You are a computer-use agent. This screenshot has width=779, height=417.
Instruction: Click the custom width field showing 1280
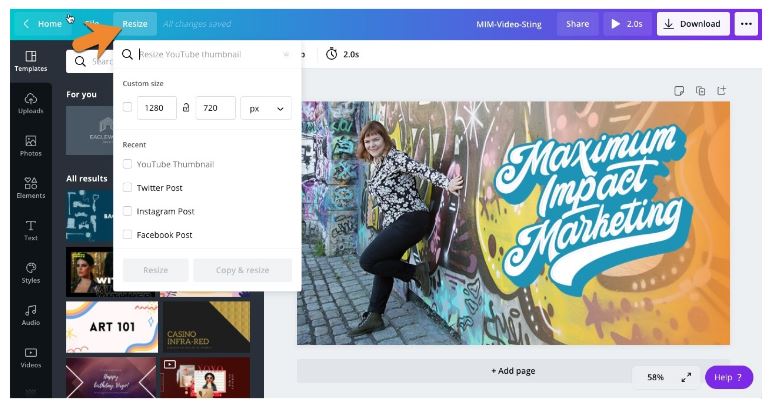click(156, 108)
